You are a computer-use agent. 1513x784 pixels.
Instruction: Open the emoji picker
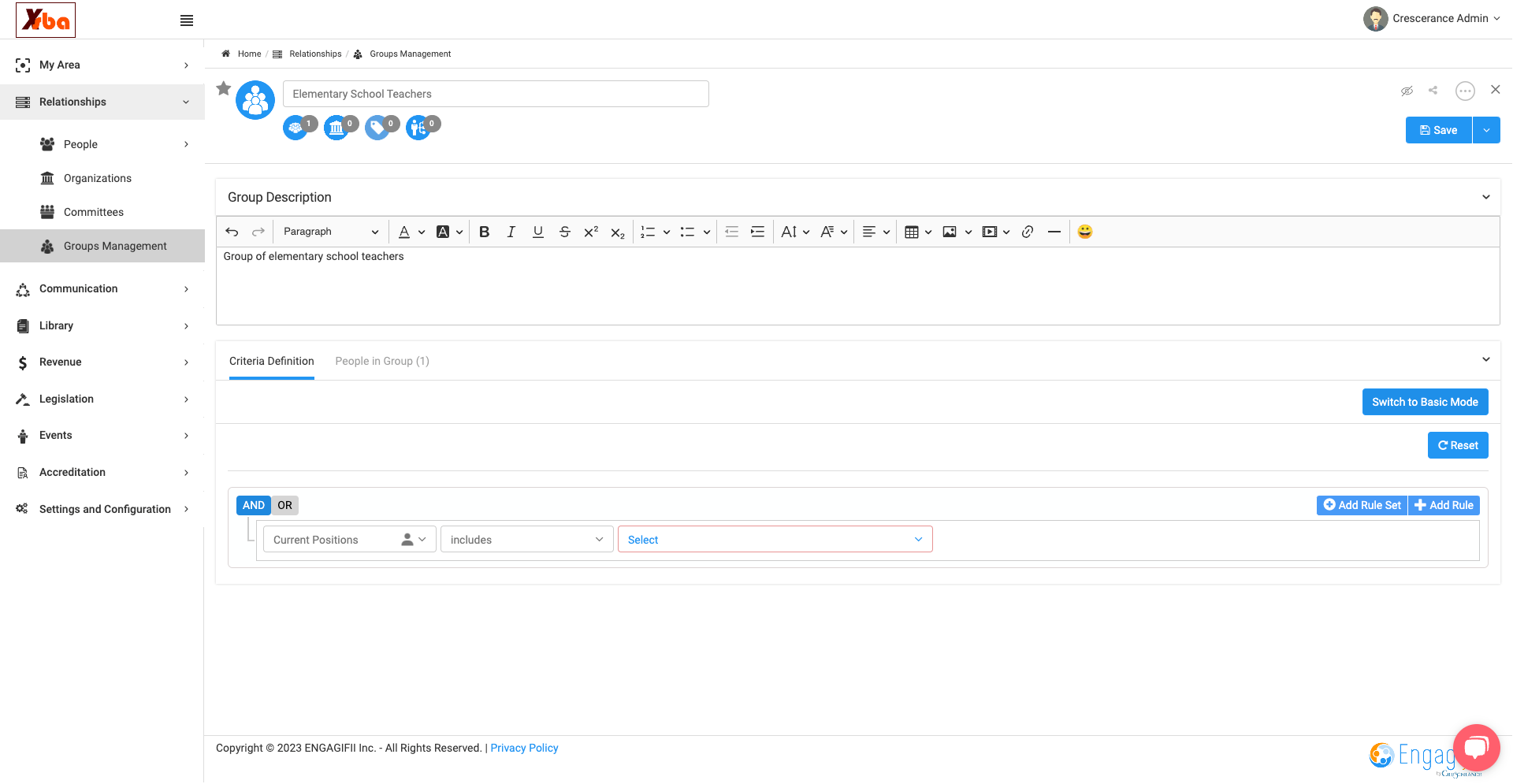coord(1085,232)
